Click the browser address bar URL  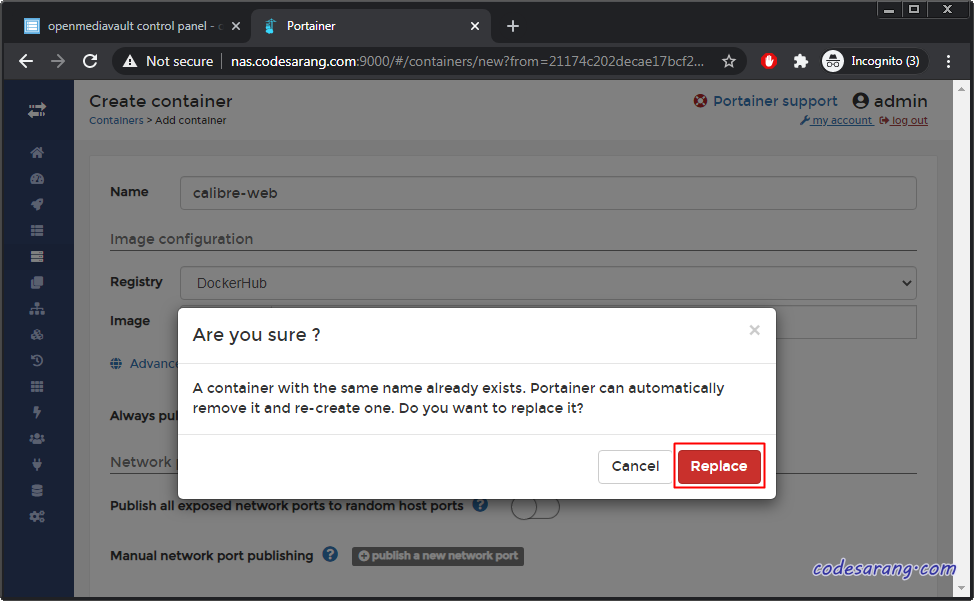[467, 61]
